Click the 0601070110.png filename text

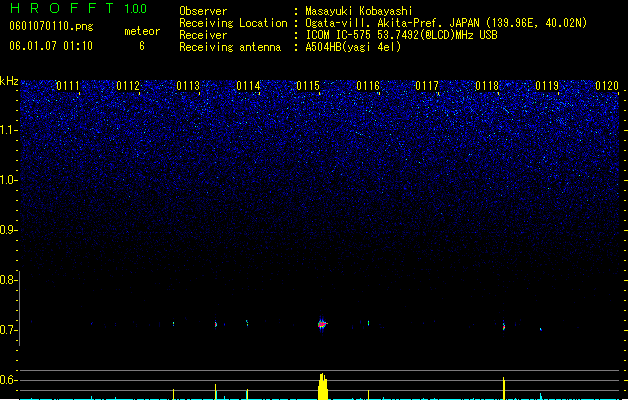pos(51,26)
